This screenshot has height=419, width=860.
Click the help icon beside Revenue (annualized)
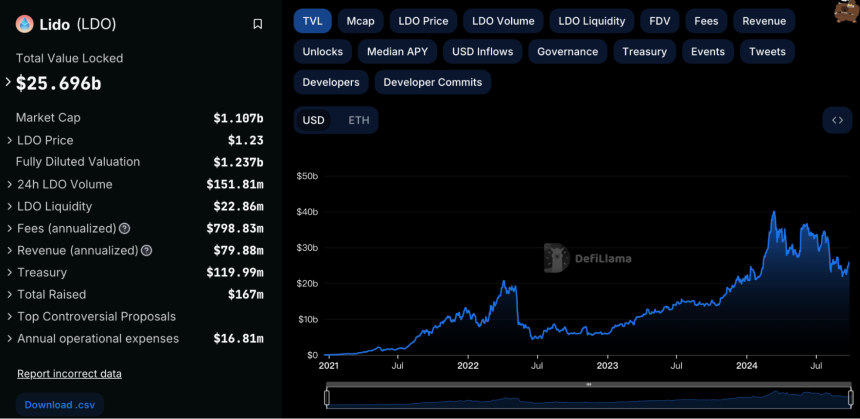click(x=146, y=250)
